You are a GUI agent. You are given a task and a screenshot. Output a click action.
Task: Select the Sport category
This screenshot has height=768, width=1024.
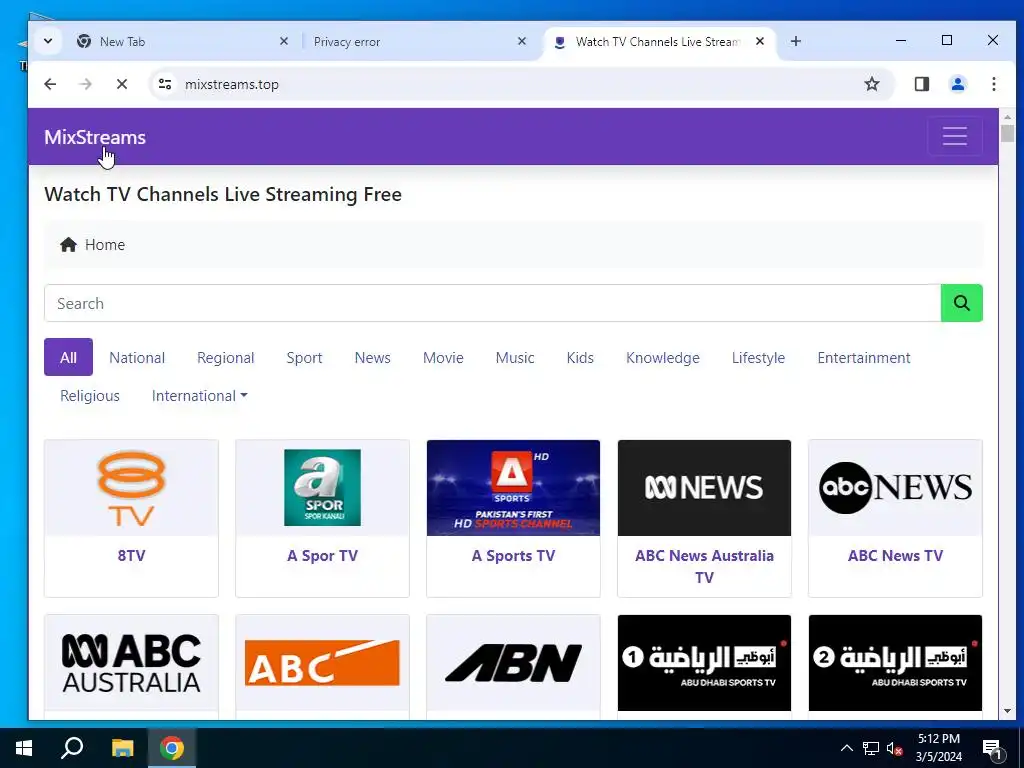pos(304,357)
